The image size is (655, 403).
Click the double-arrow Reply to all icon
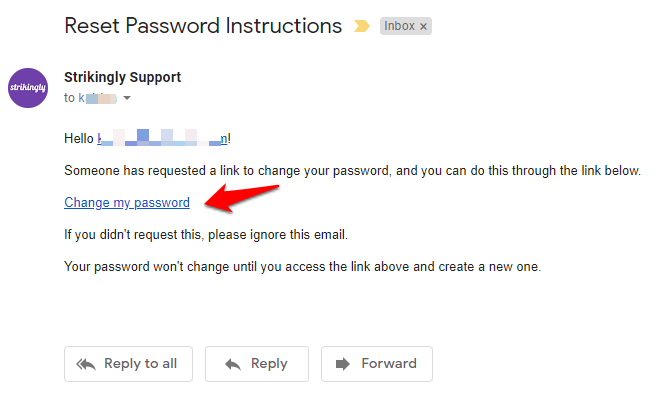(86, 364)
